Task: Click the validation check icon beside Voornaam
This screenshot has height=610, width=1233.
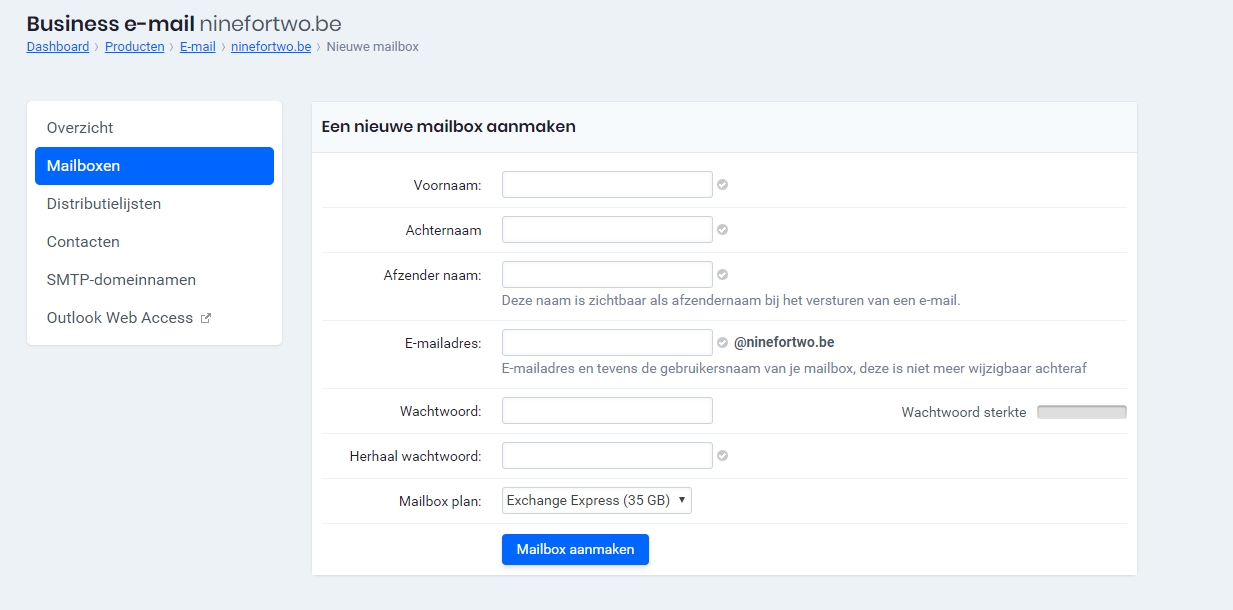Action: click(722, 185)
